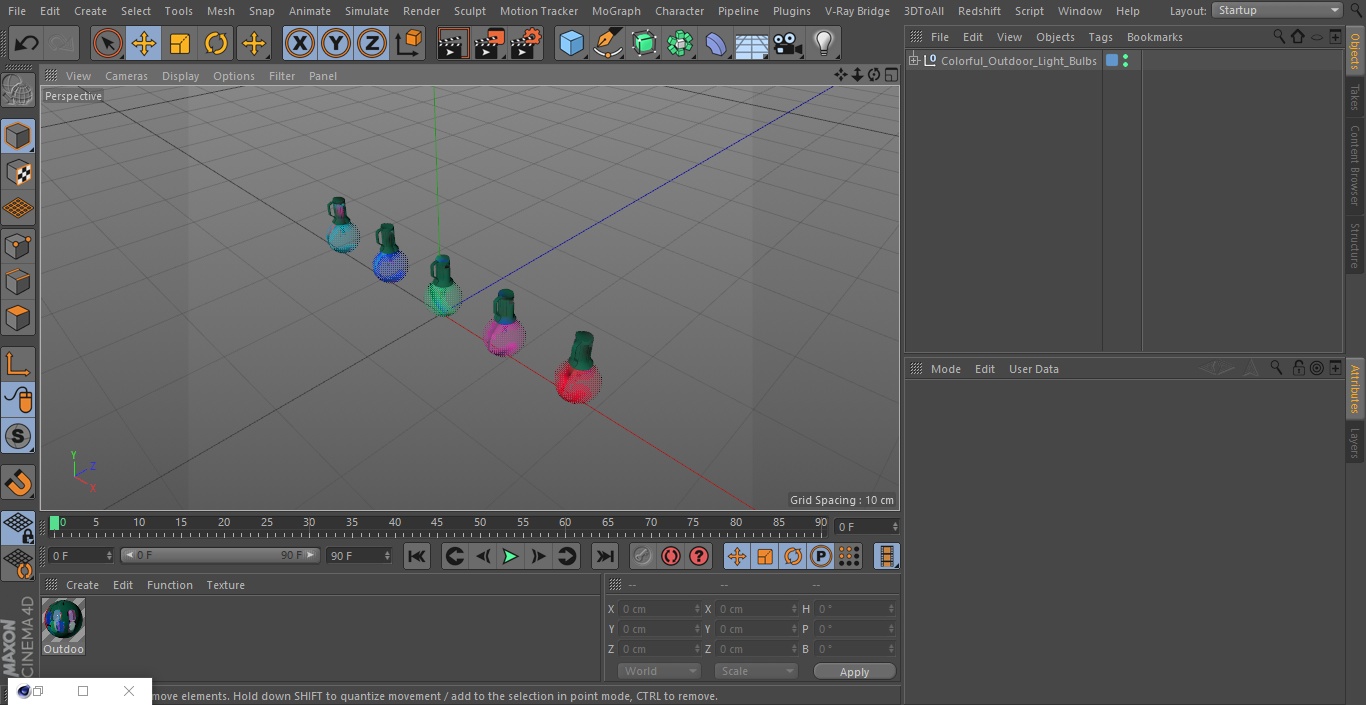
Task: Play animation forwards
Action: click(510, 557)
